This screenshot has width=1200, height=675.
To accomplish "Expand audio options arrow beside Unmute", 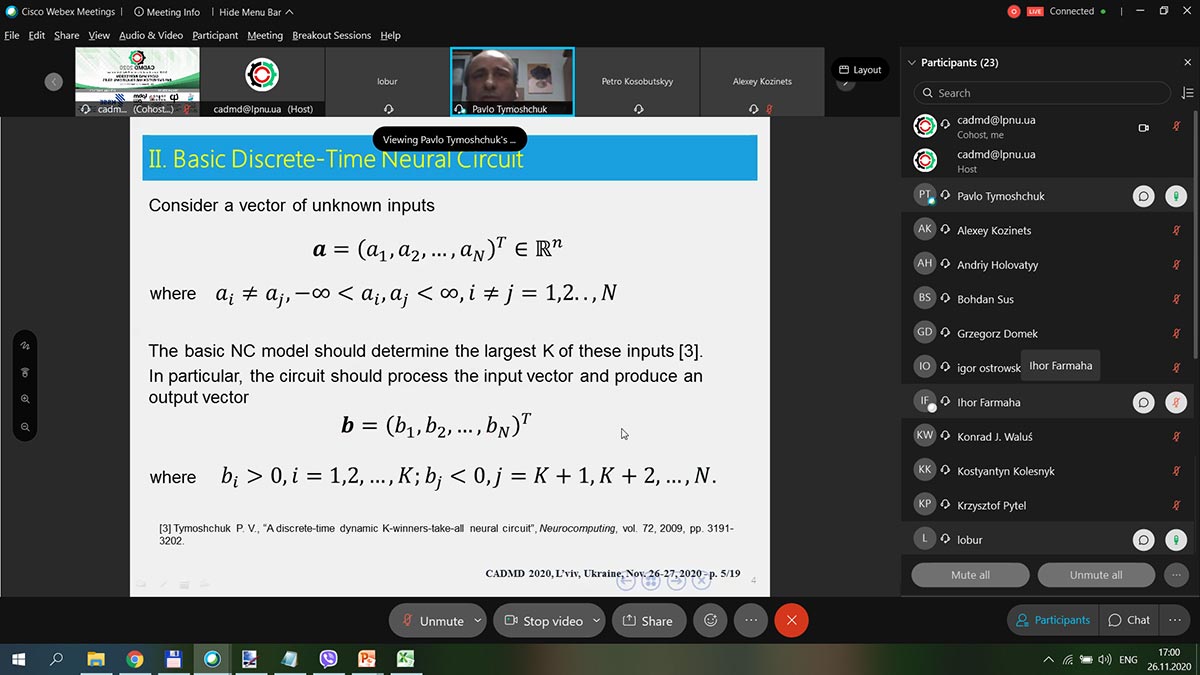I will pos(477,620).
